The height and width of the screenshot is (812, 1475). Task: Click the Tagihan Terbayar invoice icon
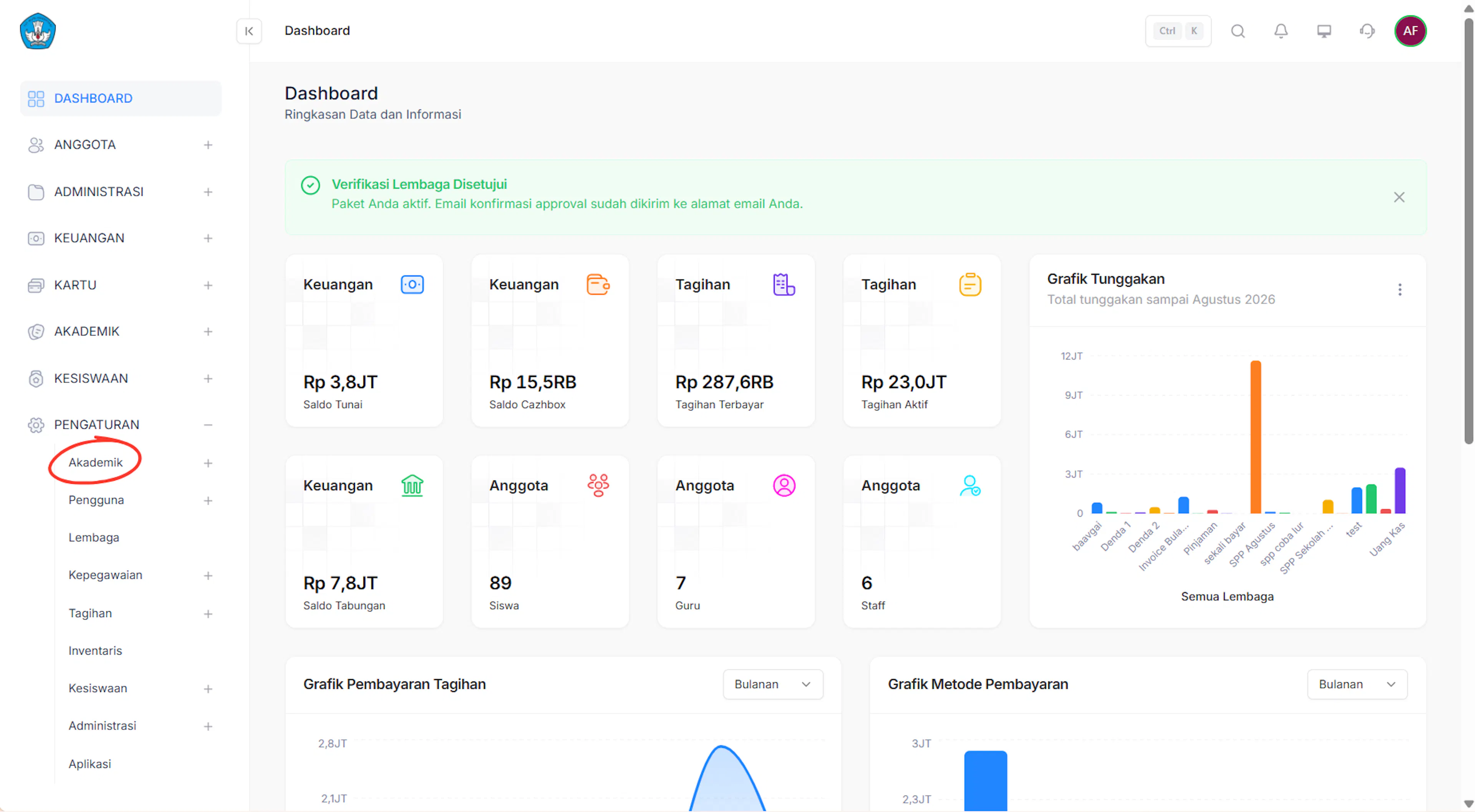[784, 284]
